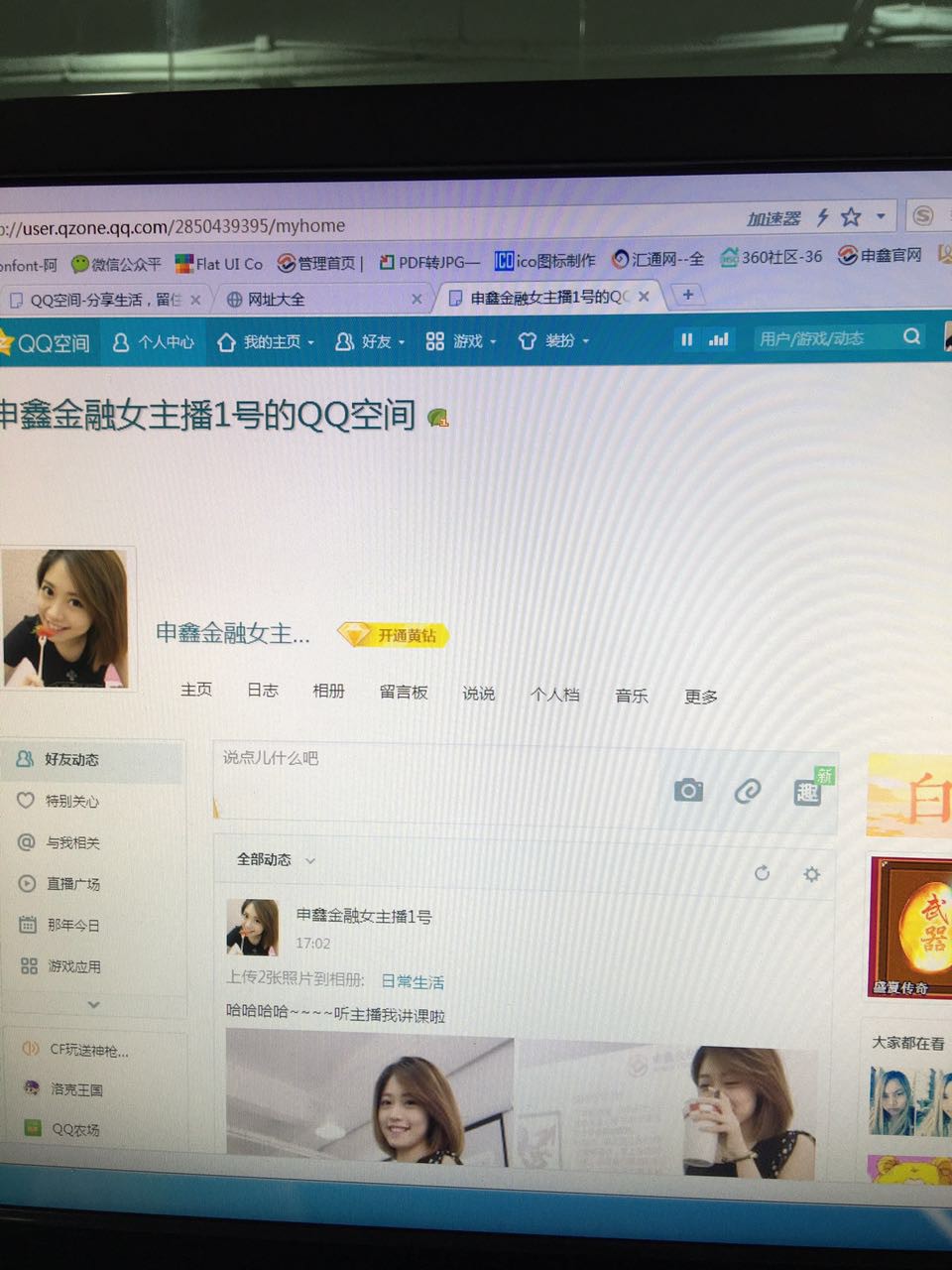Open the 趣 fun sticker icon
The height and width of the screenshot is (1270, 952).
(807, 792)
